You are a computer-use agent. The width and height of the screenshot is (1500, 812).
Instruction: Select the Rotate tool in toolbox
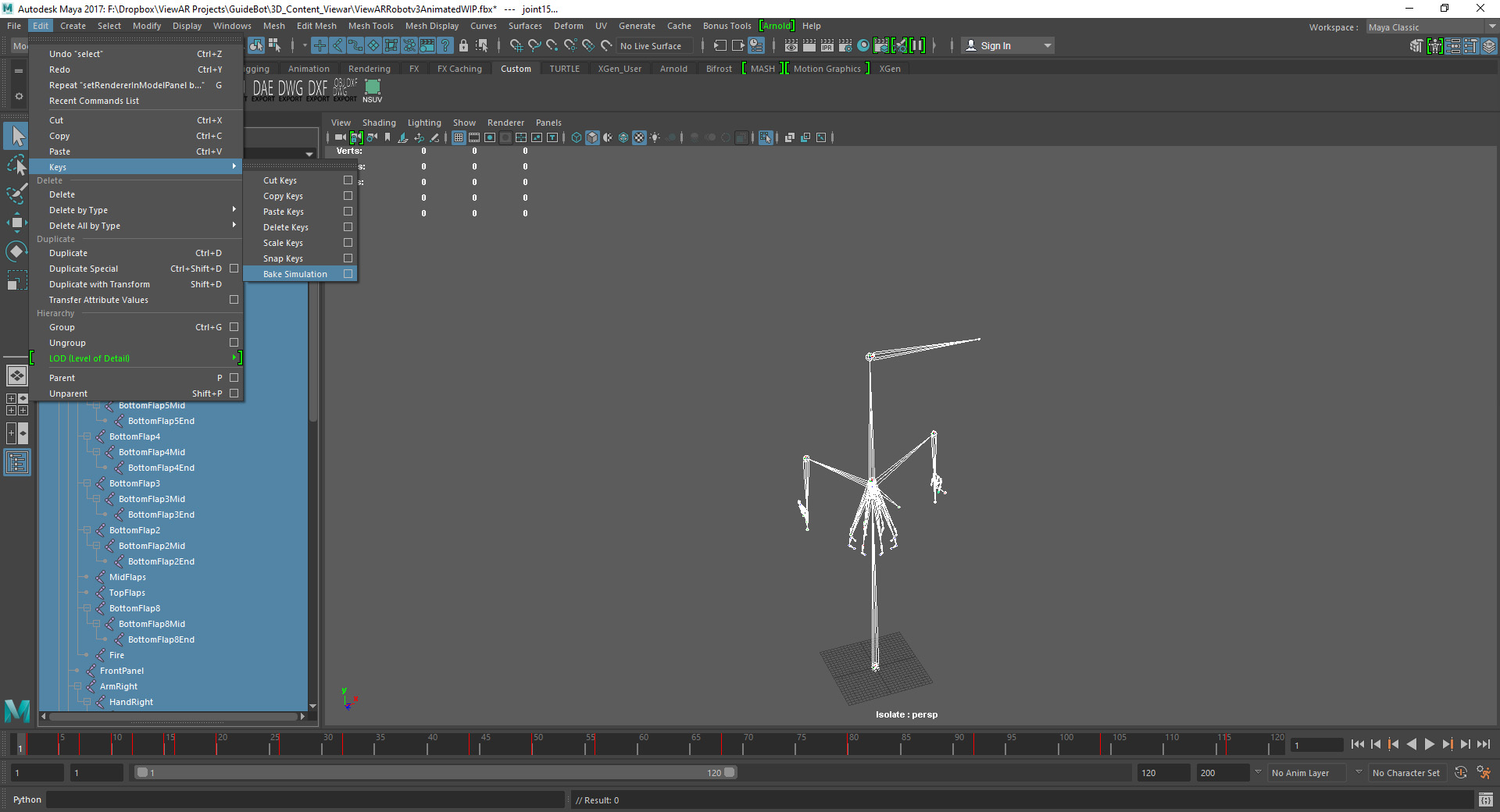pos(16,251)
